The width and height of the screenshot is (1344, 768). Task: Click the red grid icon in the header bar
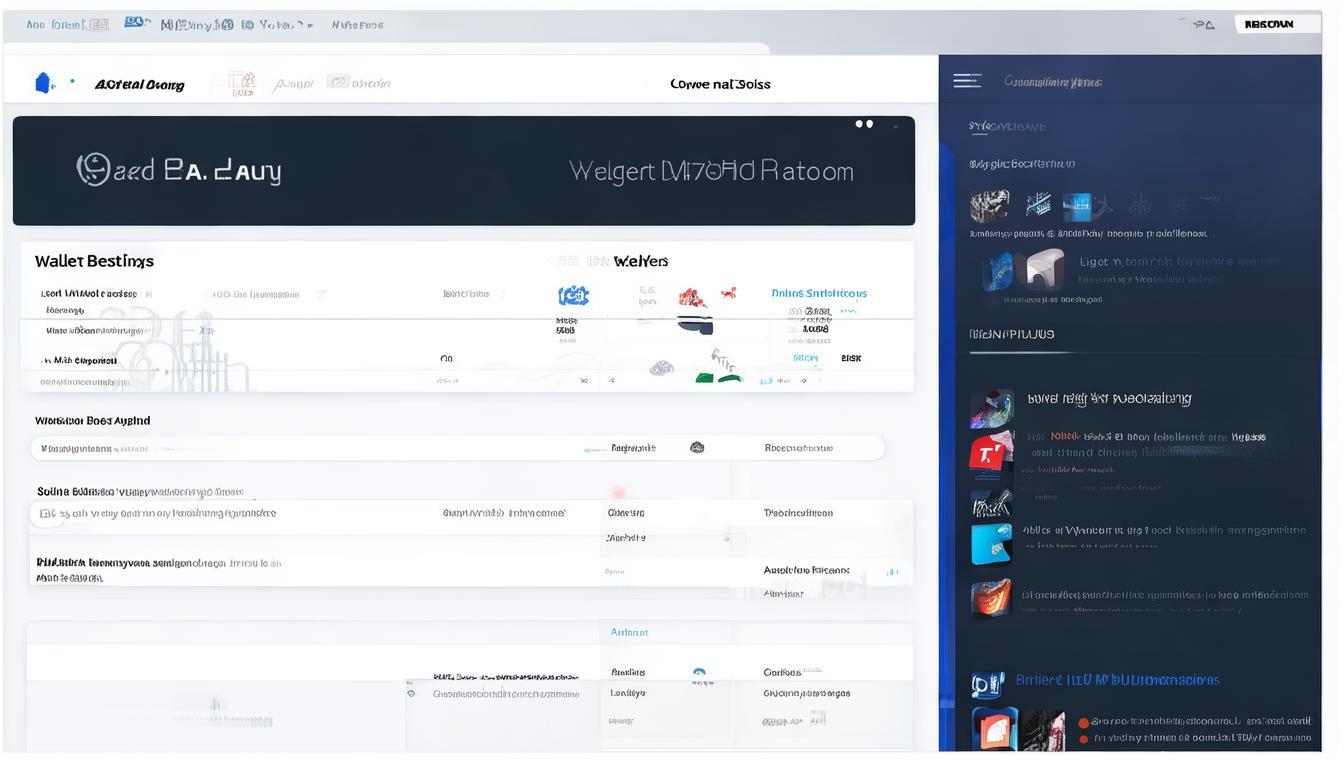242,83
